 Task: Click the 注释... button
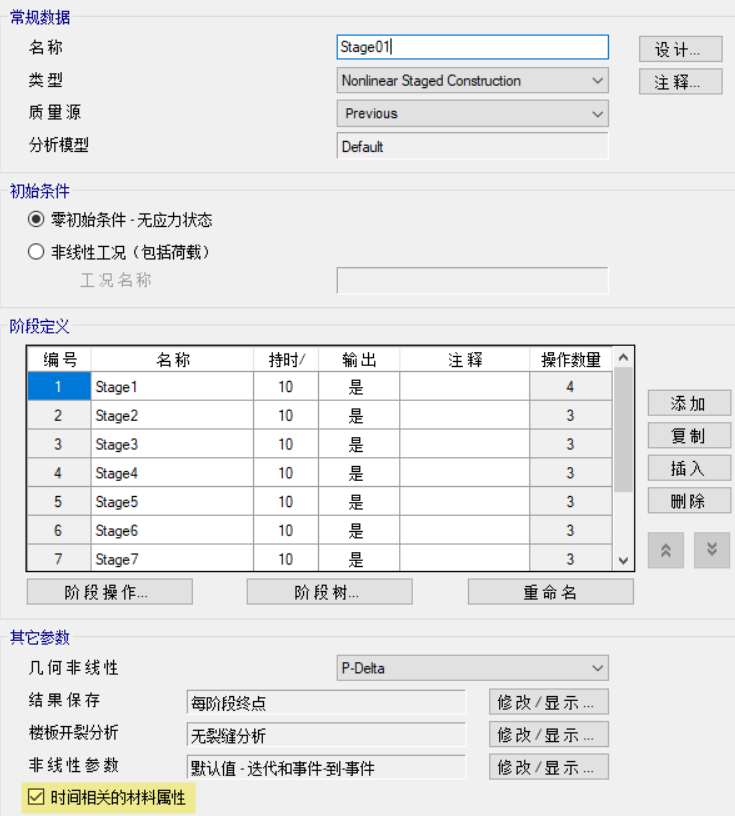click(680, 82)
